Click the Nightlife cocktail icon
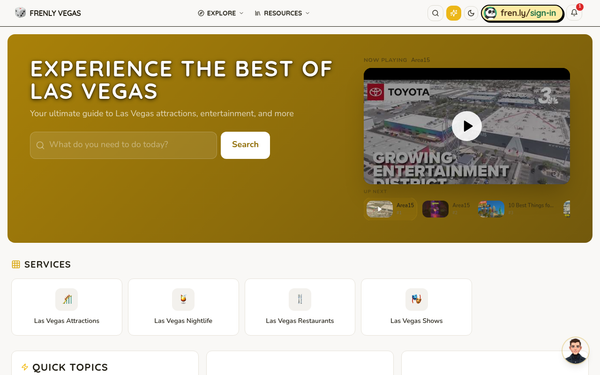 (x=183, y=299)
